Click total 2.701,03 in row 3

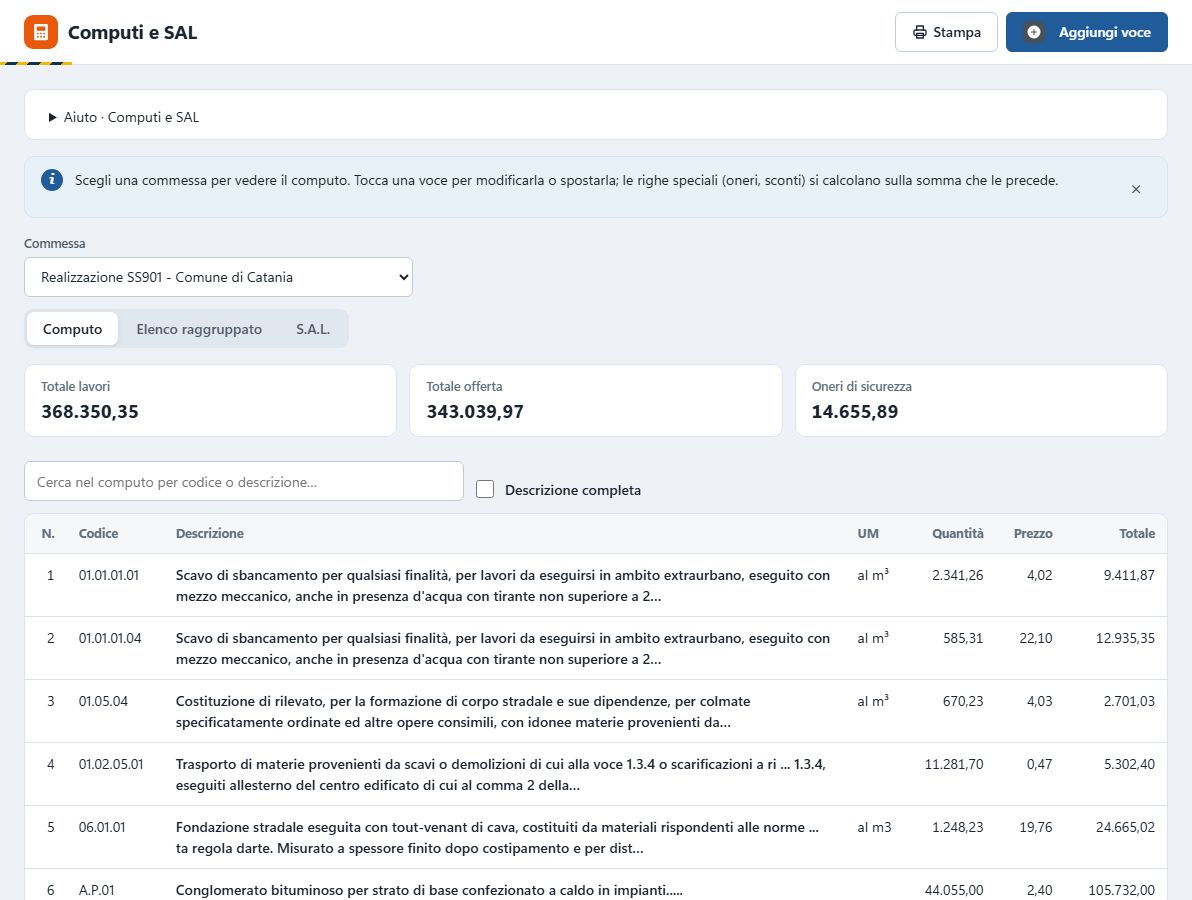coord(1129,701)
